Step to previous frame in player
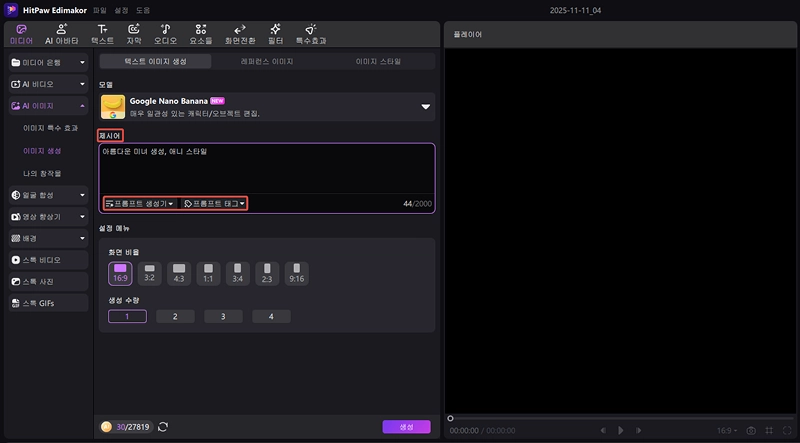800x443 pixels. 603,431
